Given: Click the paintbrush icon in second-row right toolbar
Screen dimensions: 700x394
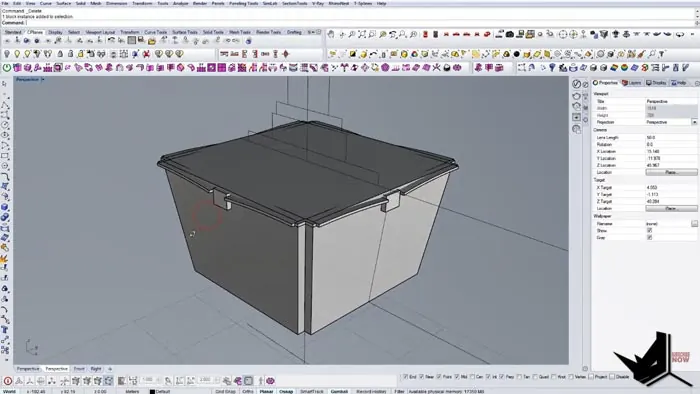Looking at the screenshot, I should (642, 54).
